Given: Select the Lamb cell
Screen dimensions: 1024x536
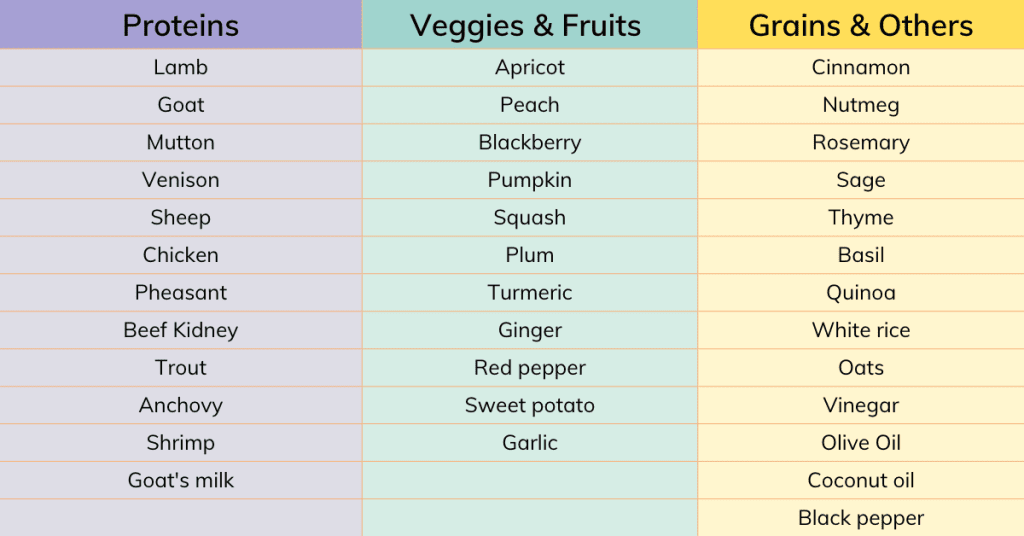Looking at the screenshot, I should click(181, 67).
